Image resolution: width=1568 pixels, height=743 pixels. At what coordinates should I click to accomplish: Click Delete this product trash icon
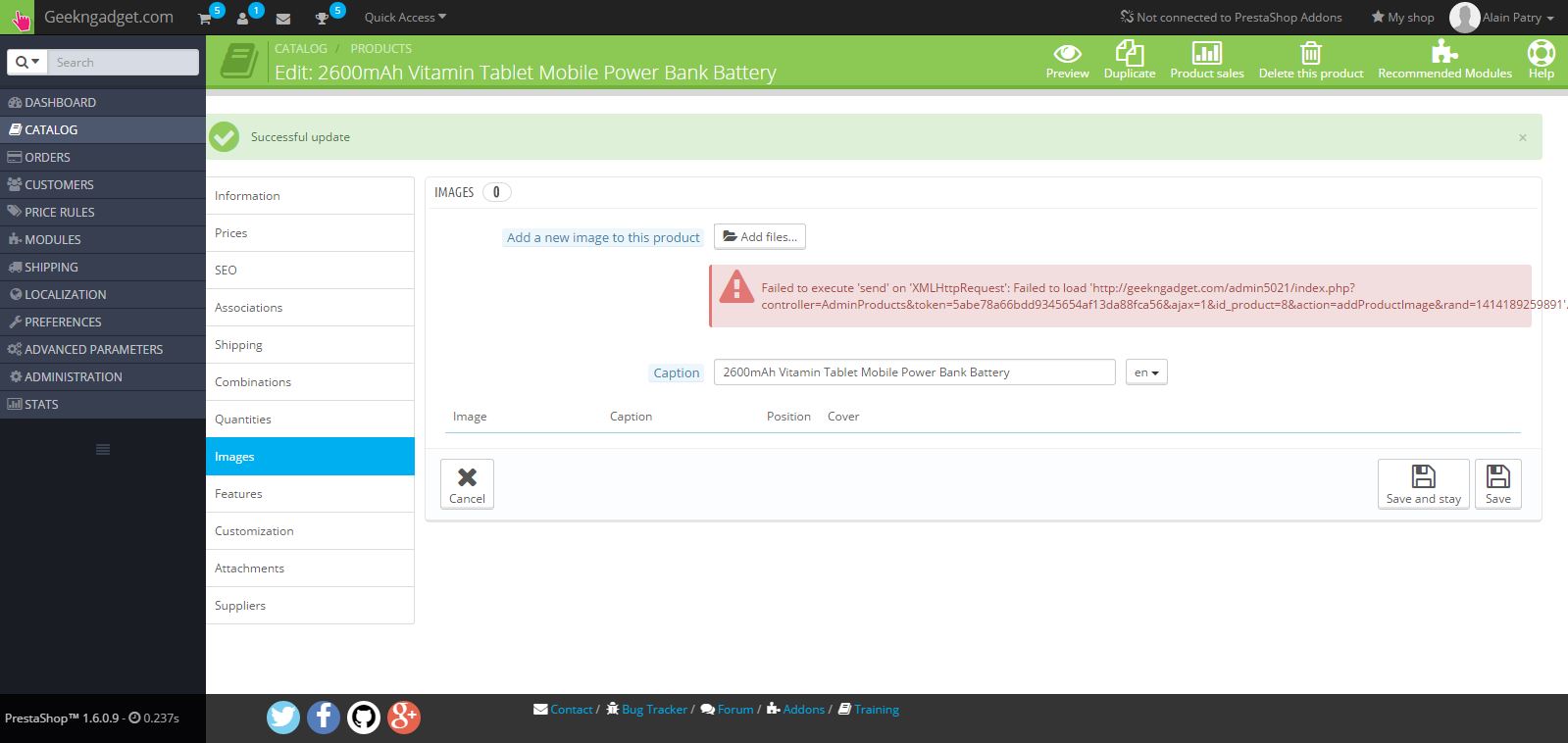[x=1311, y=52]
